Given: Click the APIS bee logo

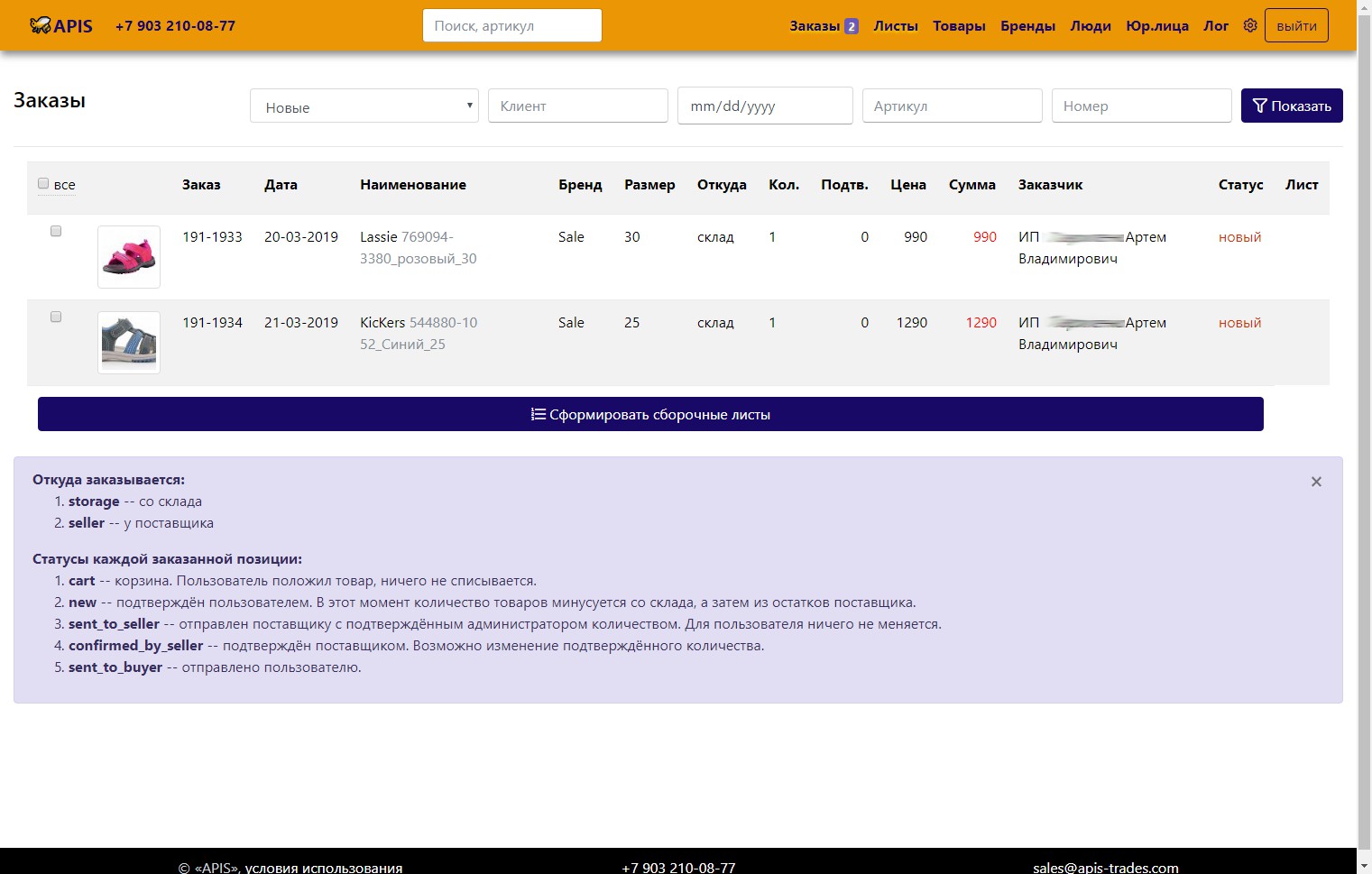Looking at the screenshot, I should point(61,25).
